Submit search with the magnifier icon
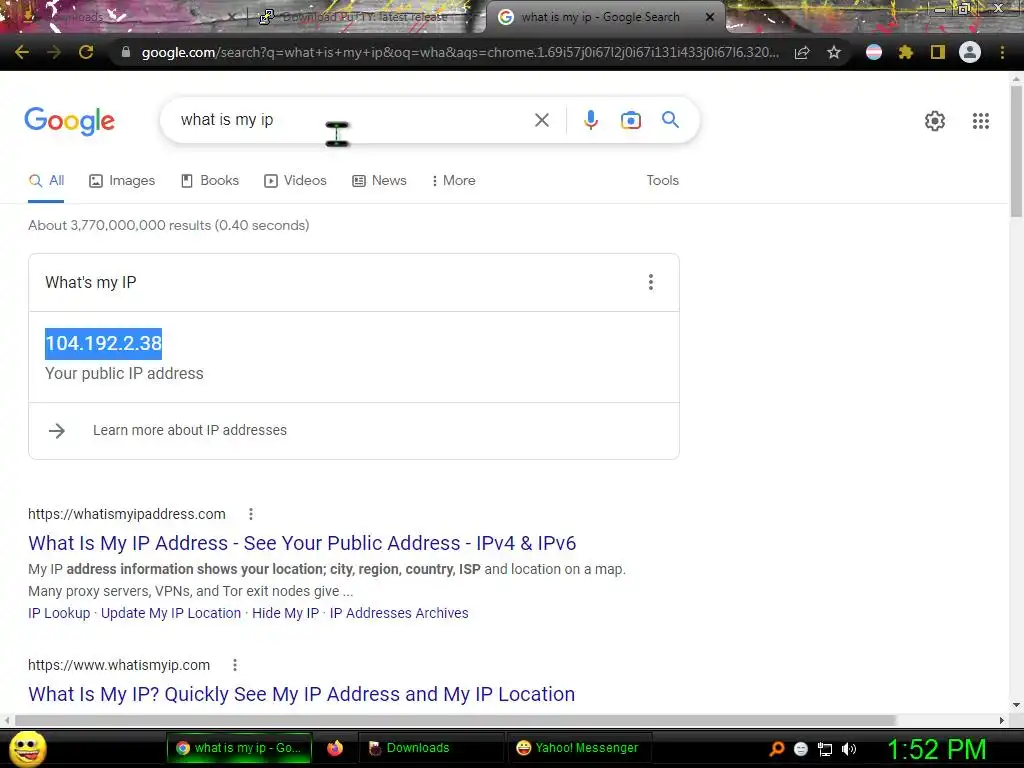1024x768 pixels. coord(670,120)
